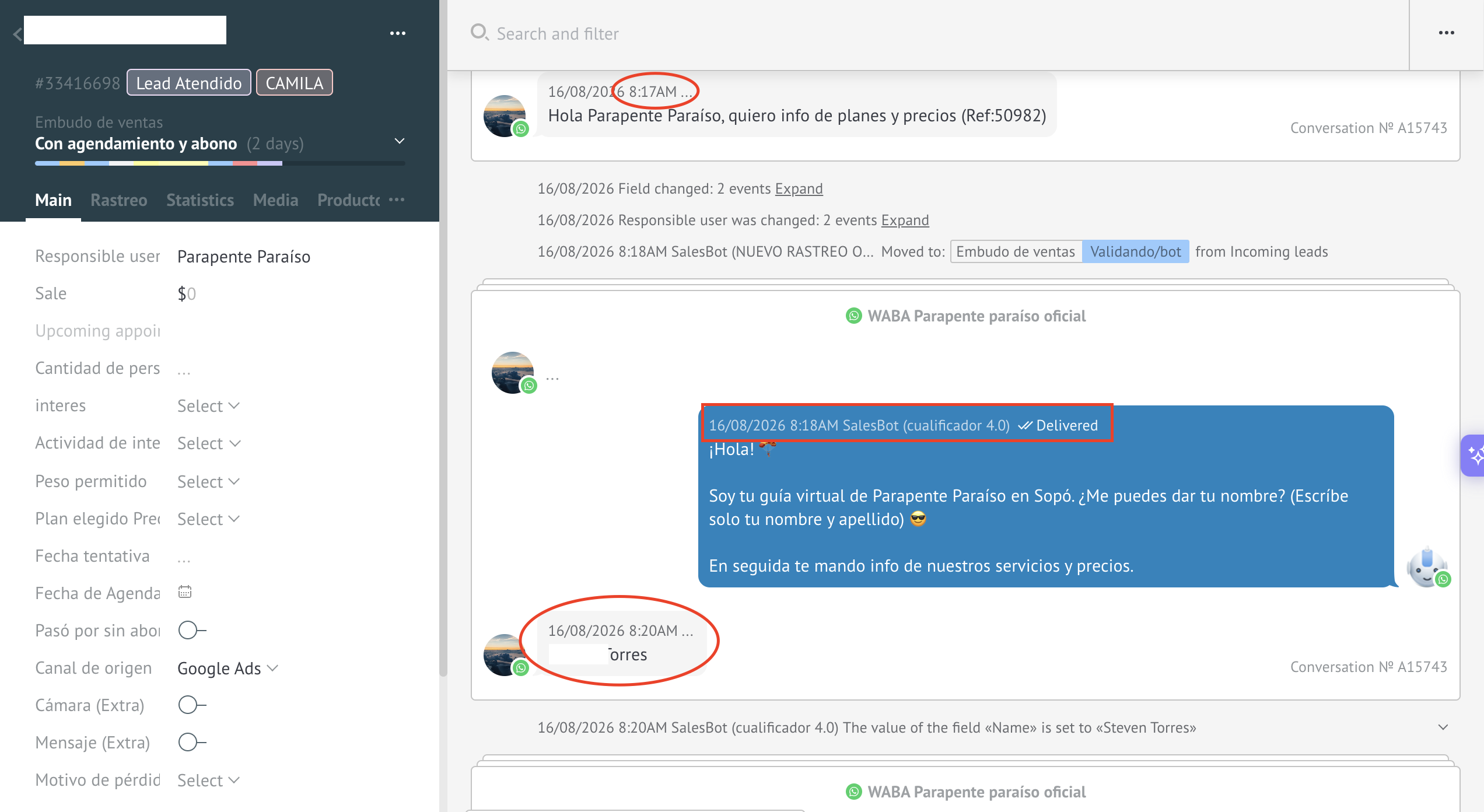Switch to the Productos tab

click(x=348, y=200)
